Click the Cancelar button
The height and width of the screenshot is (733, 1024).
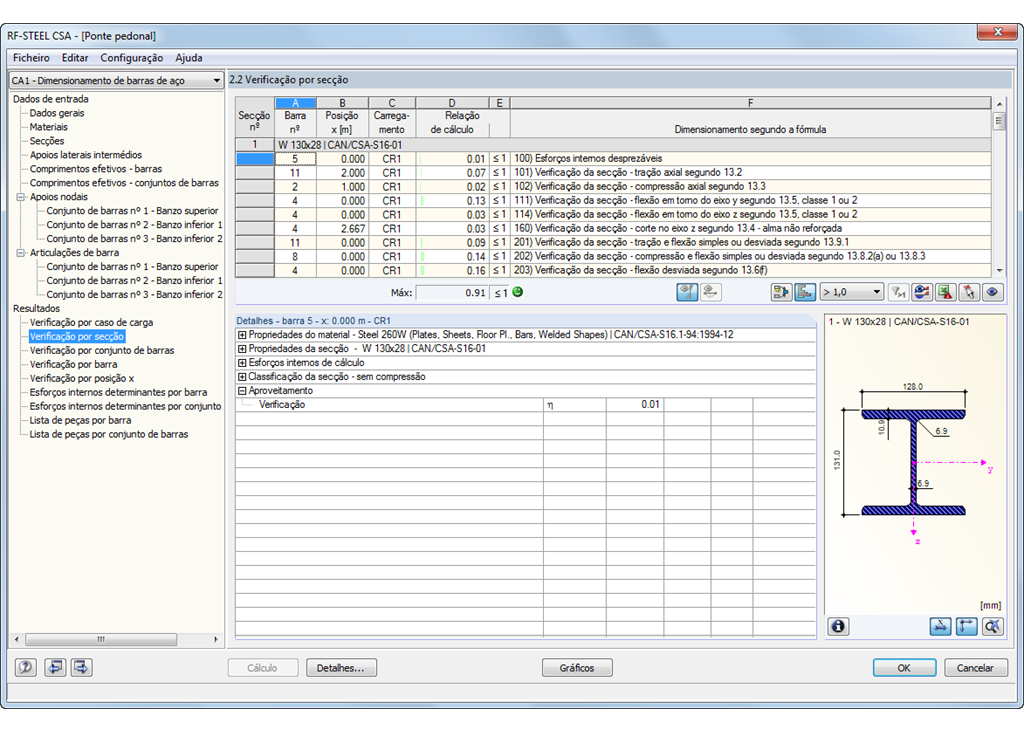pos(976,668)
